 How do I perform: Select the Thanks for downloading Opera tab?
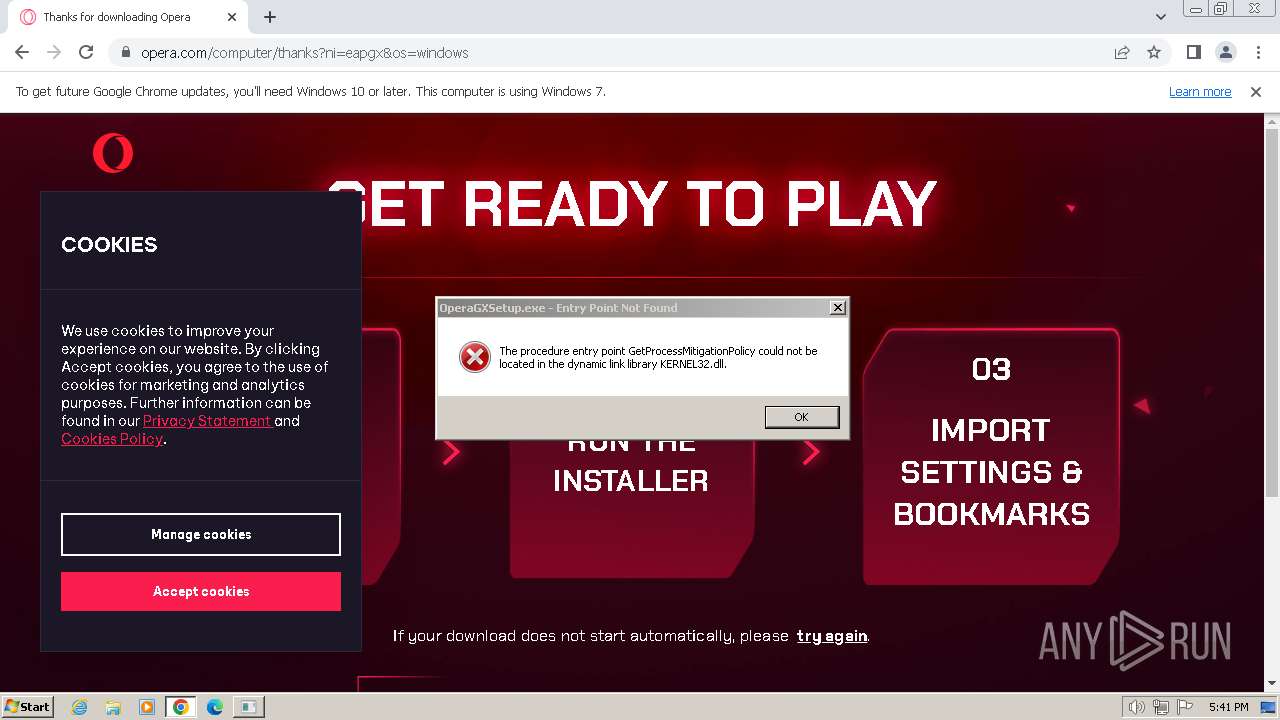pos(127,17)
